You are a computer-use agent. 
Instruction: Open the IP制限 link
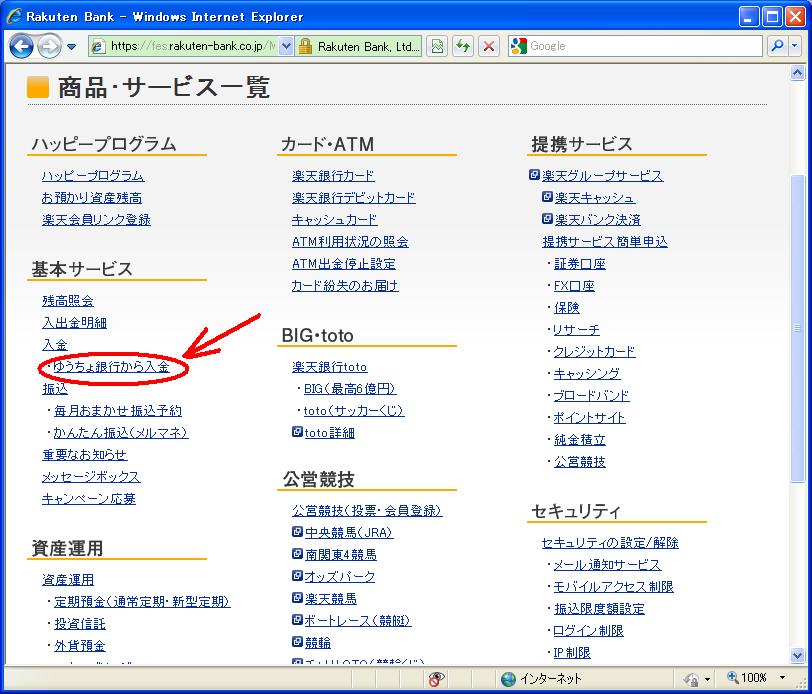[572, 653]
